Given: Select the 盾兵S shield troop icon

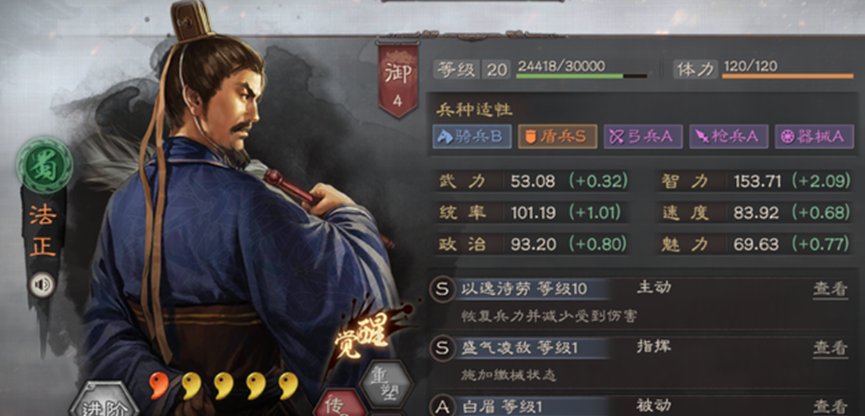Looking at the screenshot, I should [557, 137].
